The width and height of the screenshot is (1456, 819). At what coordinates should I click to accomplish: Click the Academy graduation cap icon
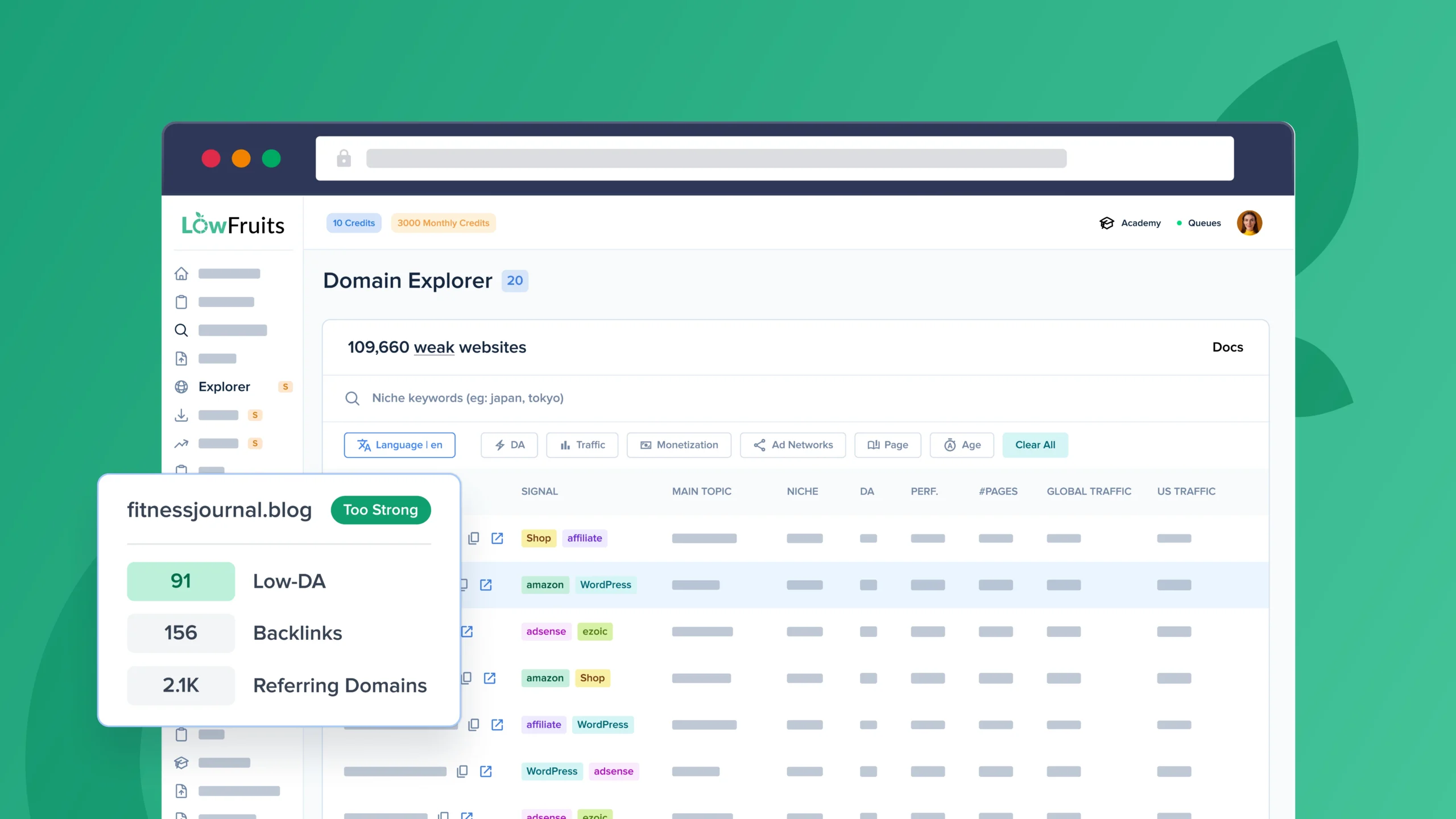pos(1107,223)
